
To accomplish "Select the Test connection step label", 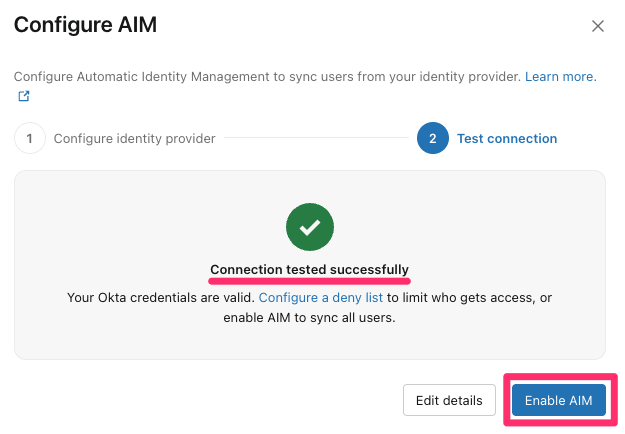I will 507,139.
